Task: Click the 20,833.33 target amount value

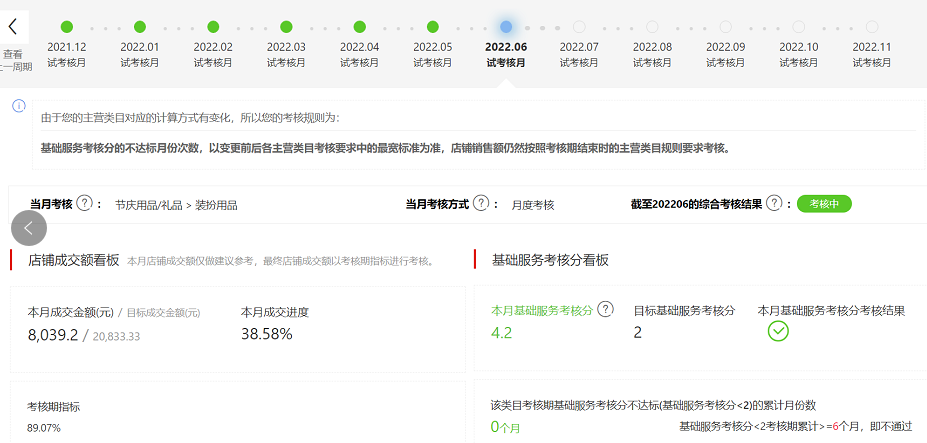Action: point(116,337)
